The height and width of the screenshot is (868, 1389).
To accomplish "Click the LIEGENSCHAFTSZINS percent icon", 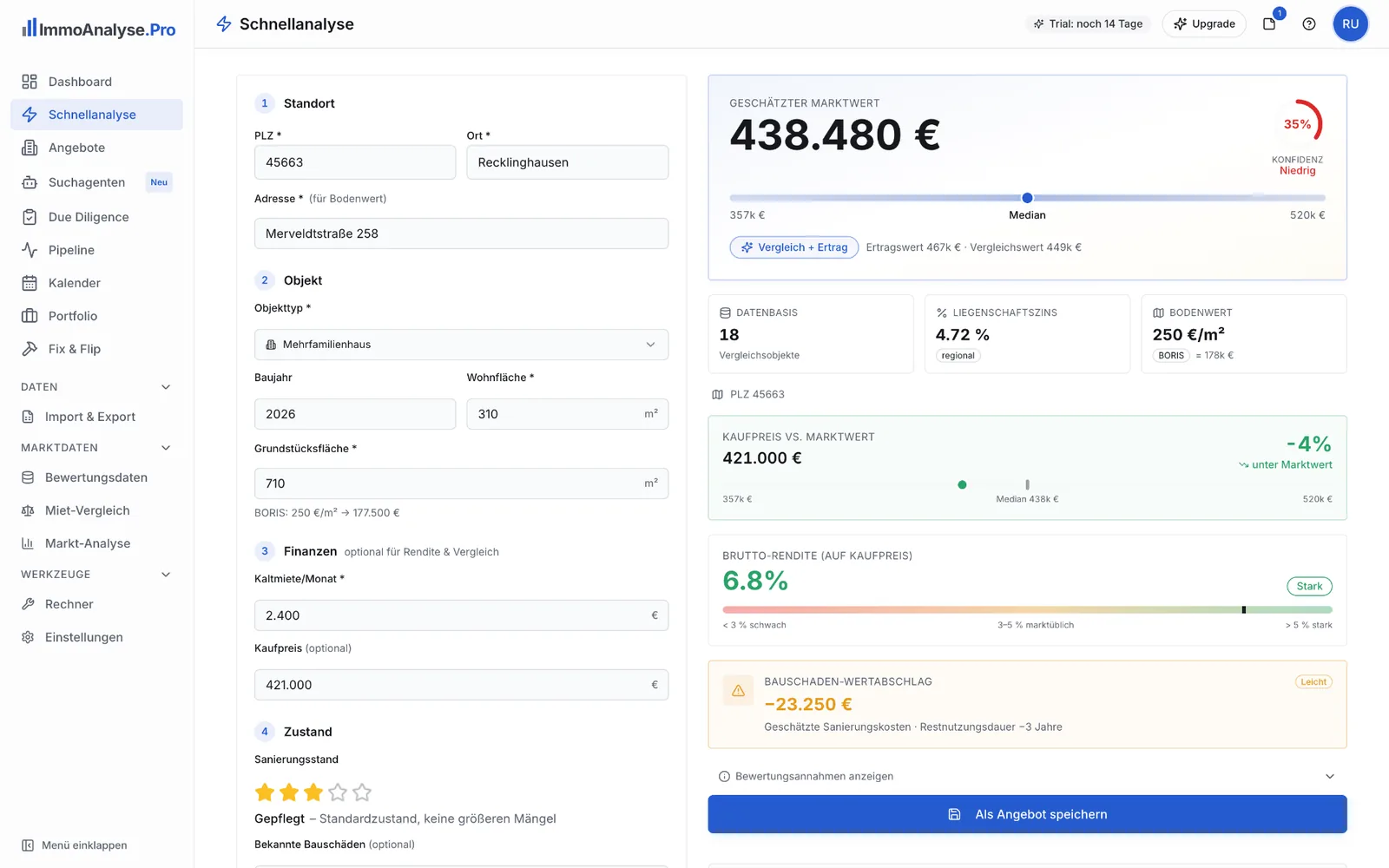I will (942, 312).
